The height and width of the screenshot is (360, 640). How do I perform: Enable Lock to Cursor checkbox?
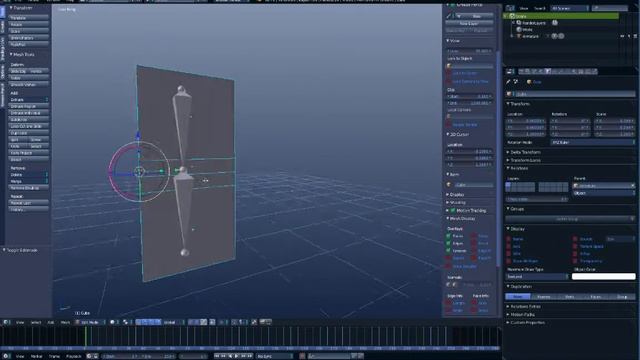tap(449, 73)
